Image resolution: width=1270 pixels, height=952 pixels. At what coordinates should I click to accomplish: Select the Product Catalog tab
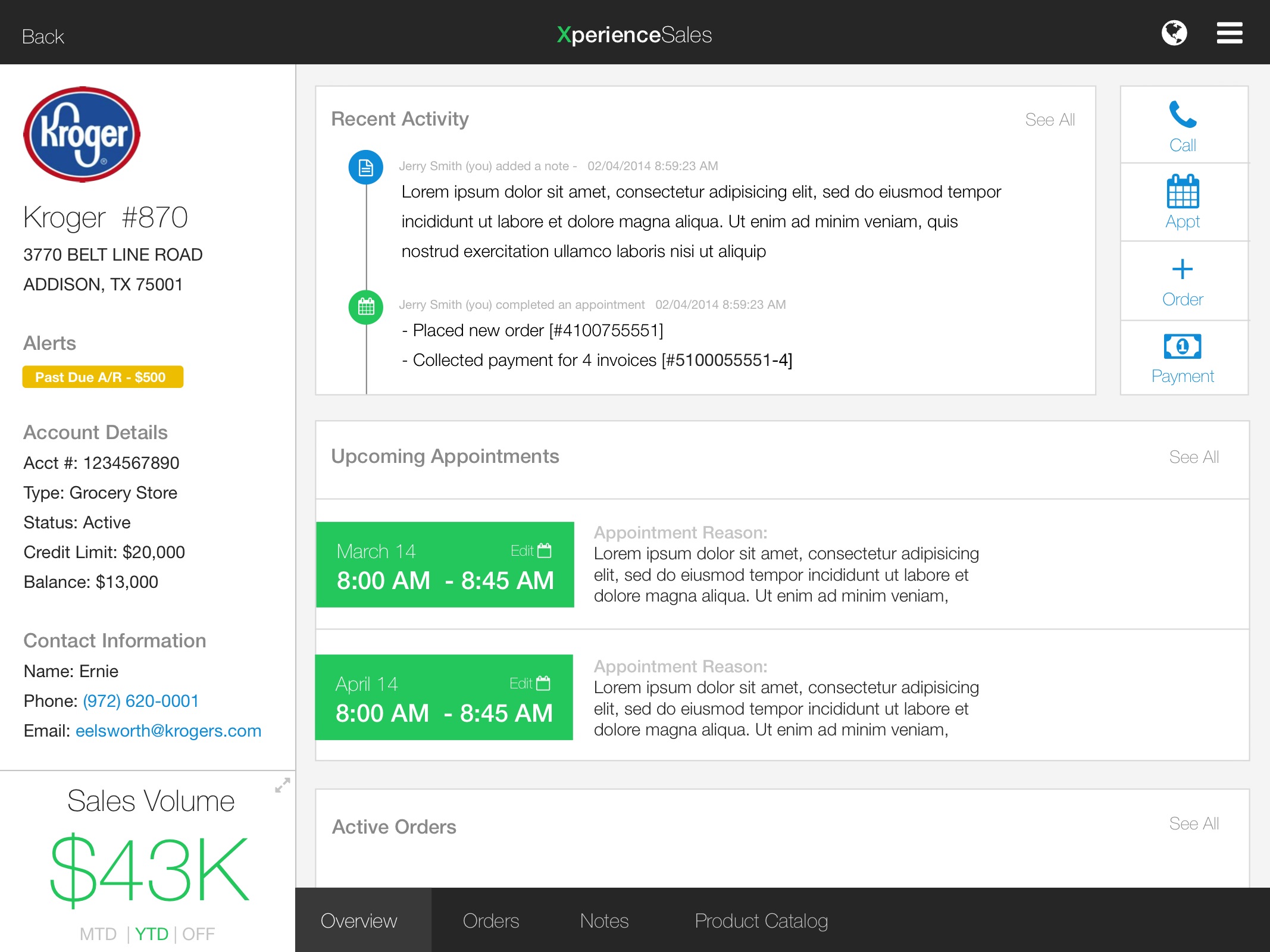coord(761,921)
